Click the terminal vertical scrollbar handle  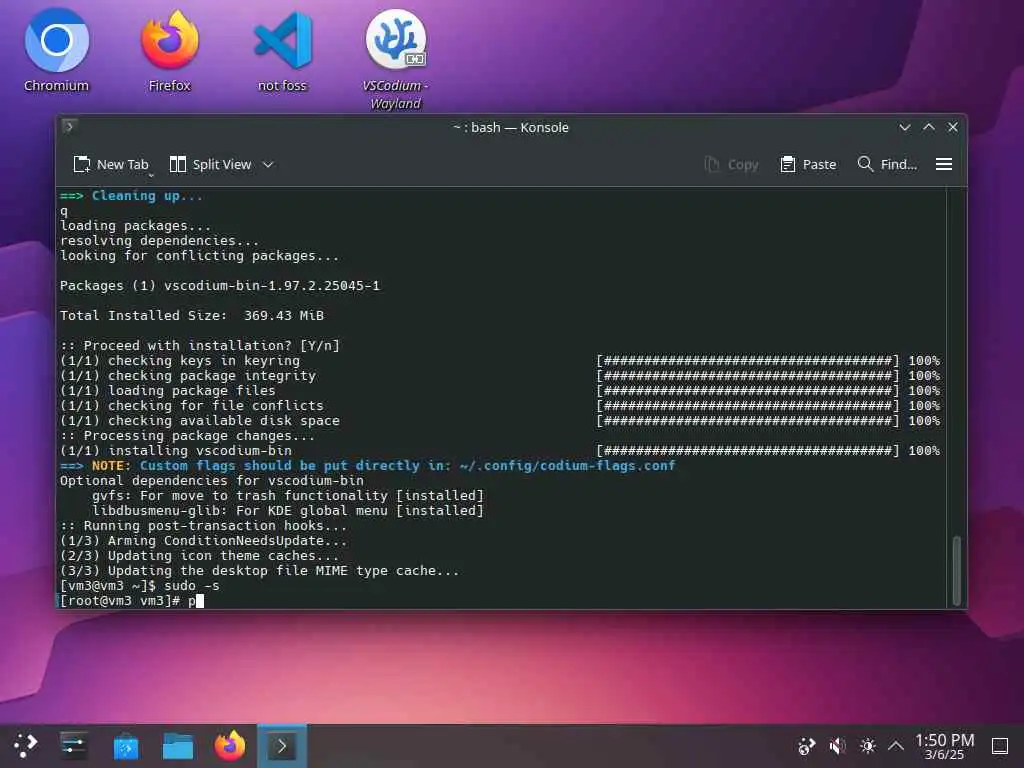pos(956,570)
